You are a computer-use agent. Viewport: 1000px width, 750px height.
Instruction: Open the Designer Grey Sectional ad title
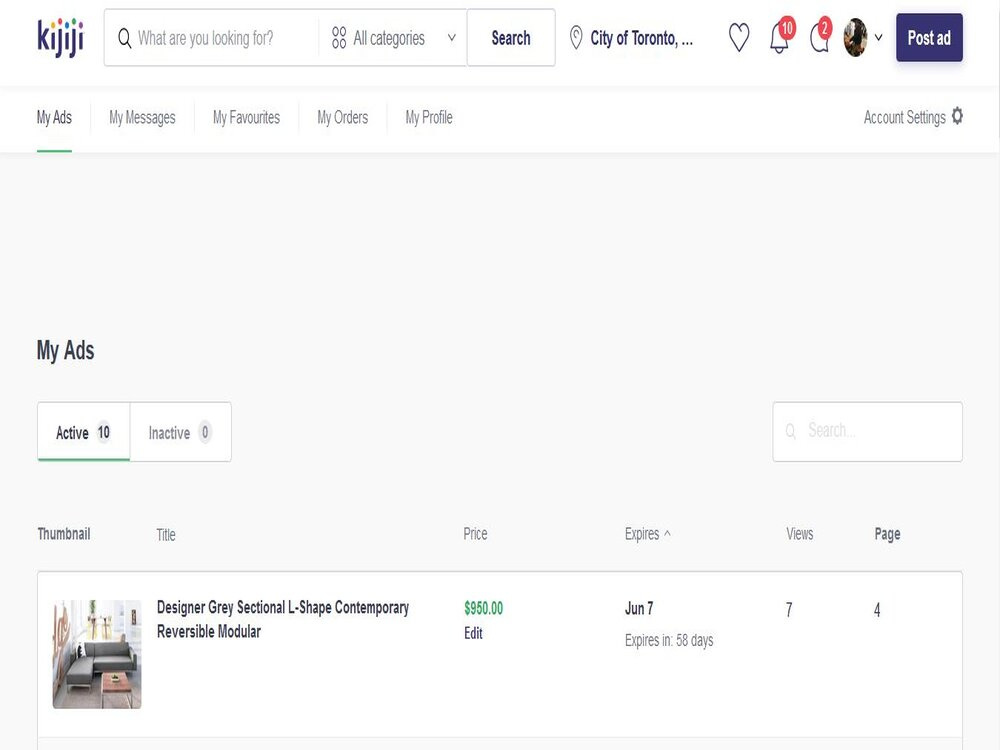click(x=283, y=619)
